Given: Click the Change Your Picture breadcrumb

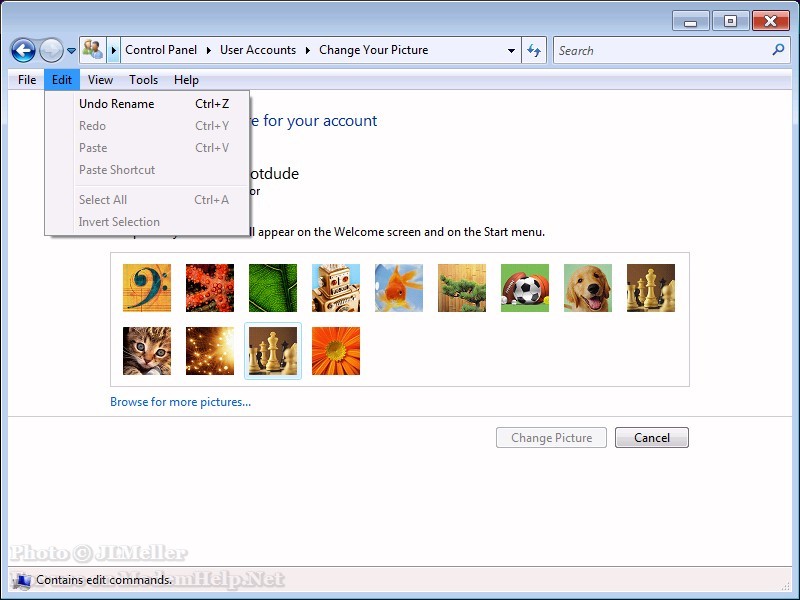Looking at the screenshot, I should (x=373, y=50).
